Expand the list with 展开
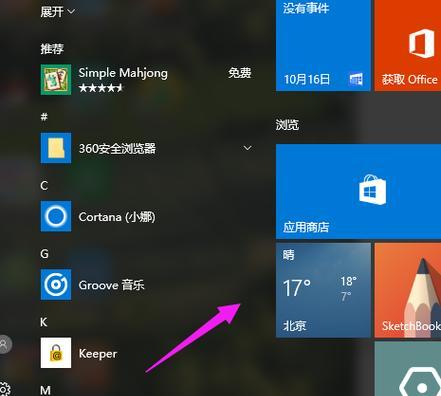Image resolution: width=441 pixels, height=396 pixels. click(x=57, y=12)
